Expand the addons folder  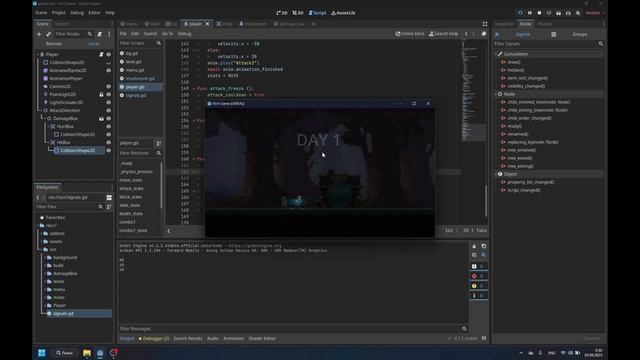click(42, 233)
